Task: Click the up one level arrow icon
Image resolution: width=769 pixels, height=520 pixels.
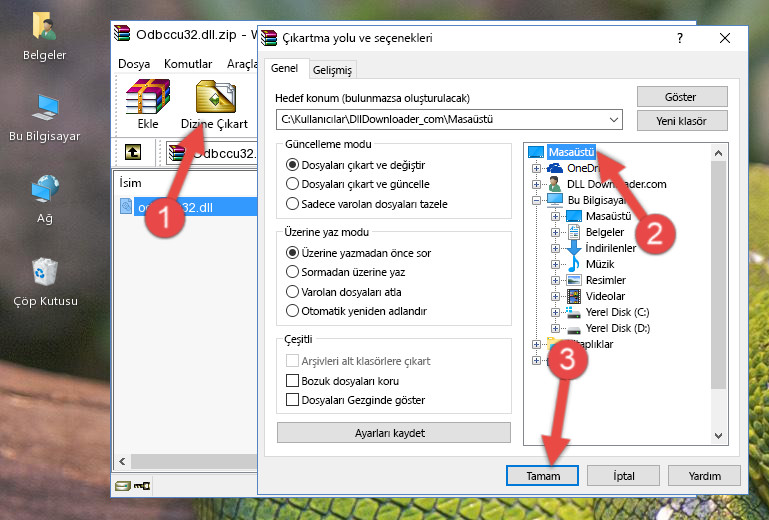Action: click(x=133, y=152)
